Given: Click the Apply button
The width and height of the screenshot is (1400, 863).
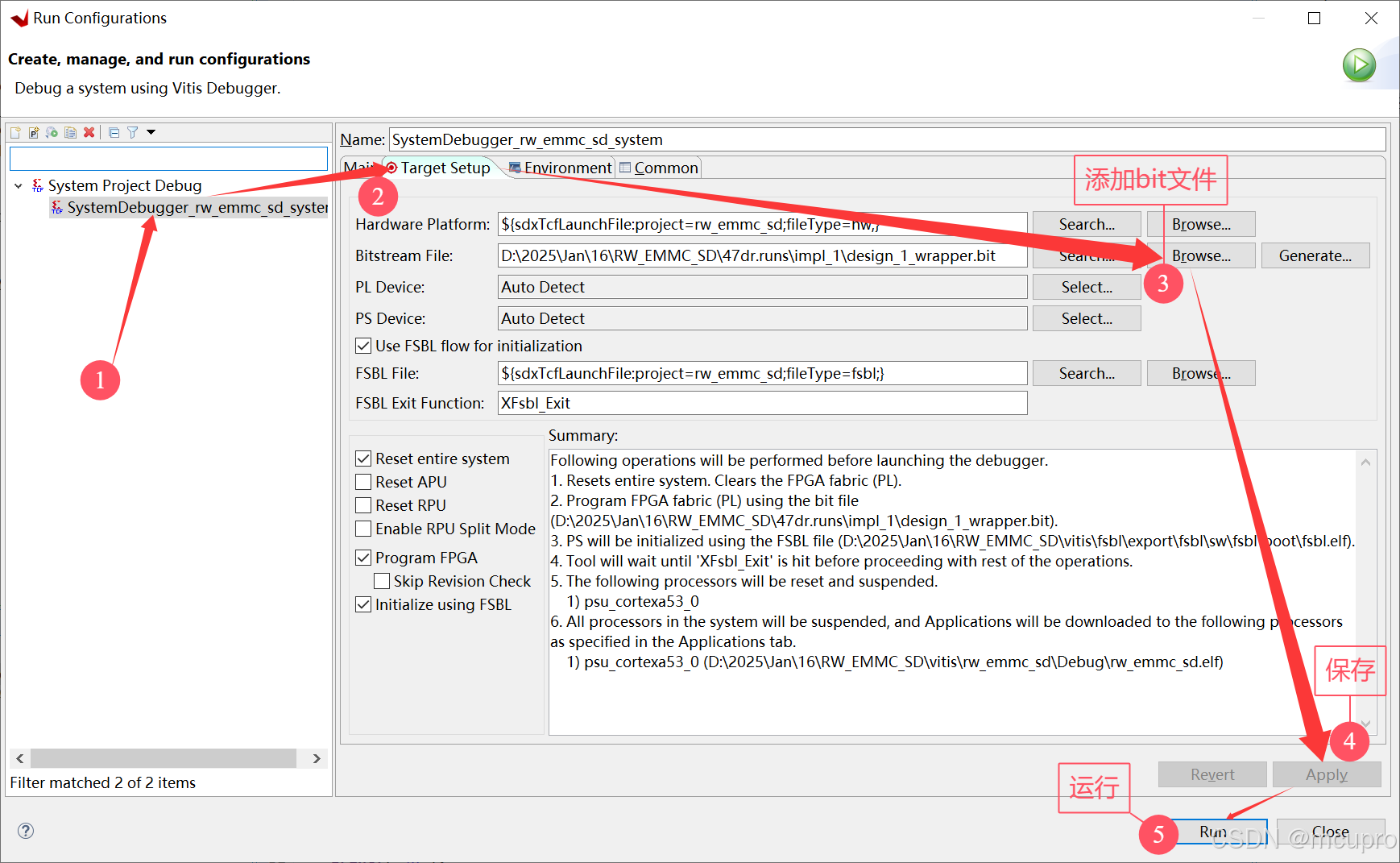Looking at the screenshot, I should (1327, 774).
